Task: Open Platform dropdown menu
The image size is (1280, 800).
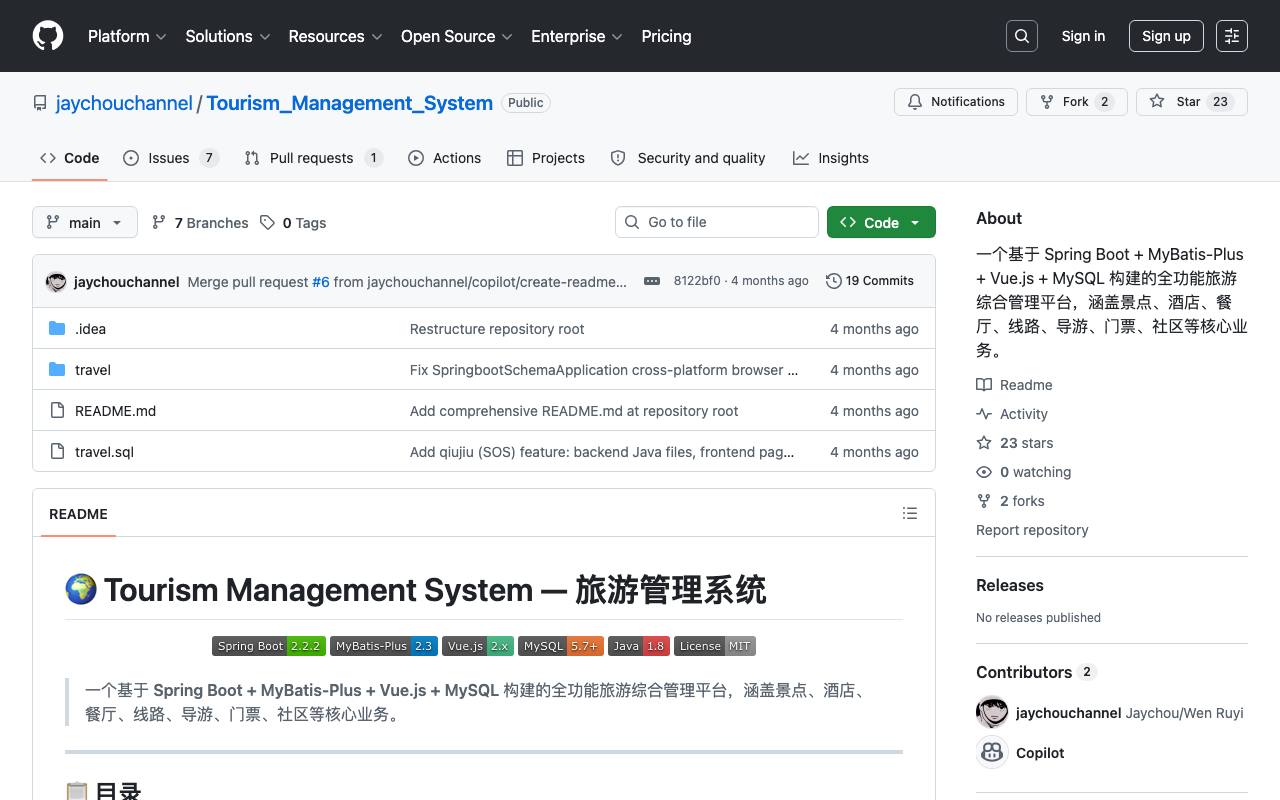Action: (126, 36)
